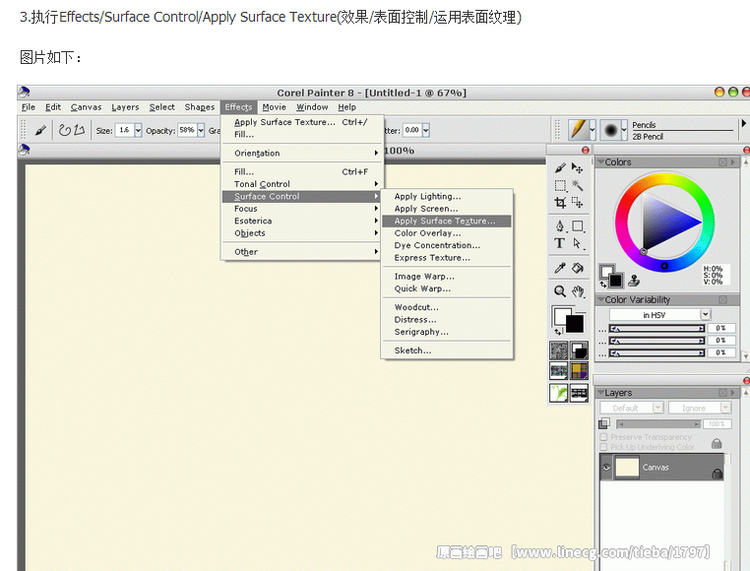
Task: Choose Apply Surface Texture in Surface Control submenu
Action: (x=447, y=221)
